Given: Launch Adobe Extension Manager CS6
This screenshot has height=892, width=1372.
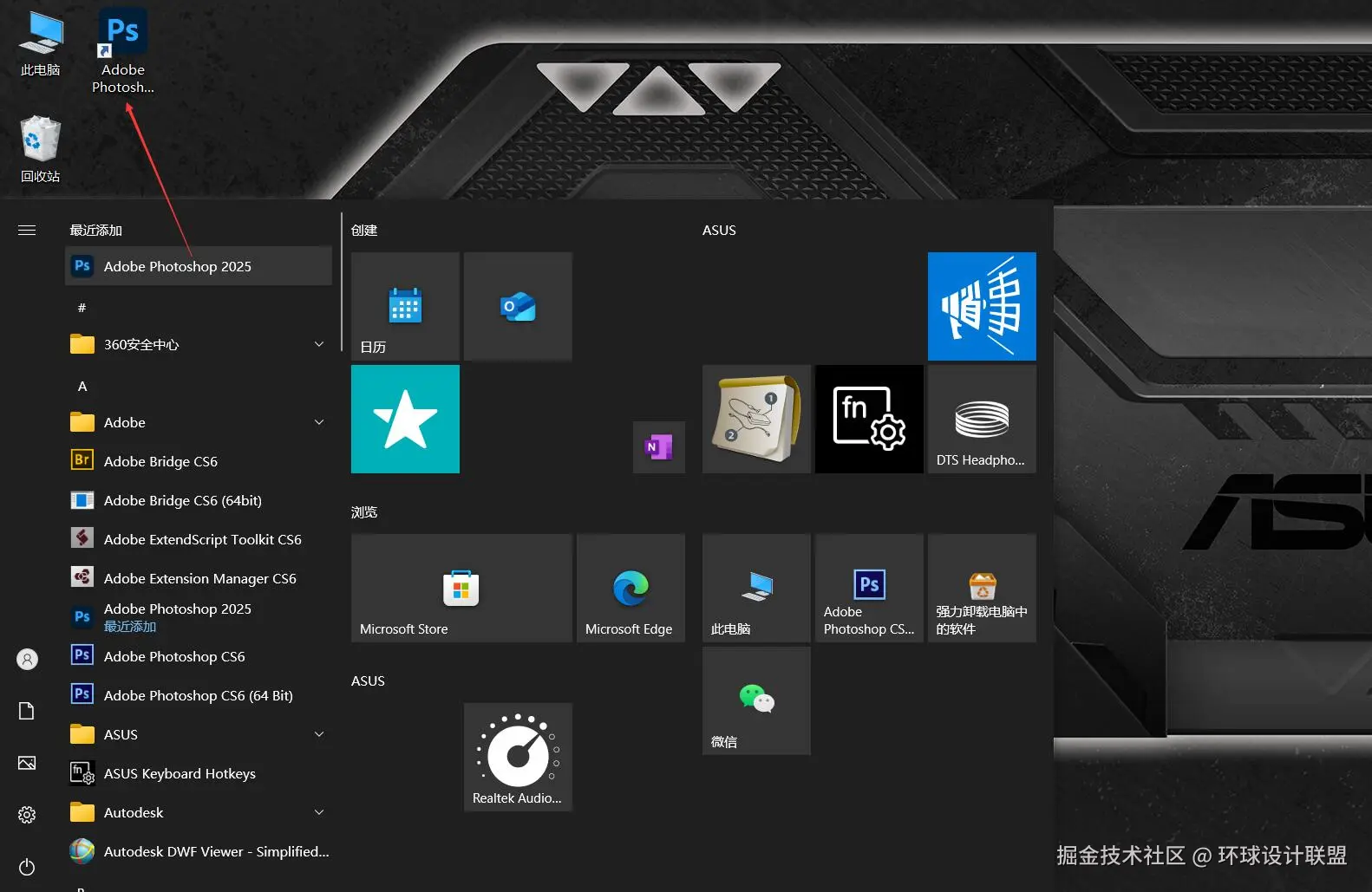Looking at the screenshot, I should (x=199, y=578).
